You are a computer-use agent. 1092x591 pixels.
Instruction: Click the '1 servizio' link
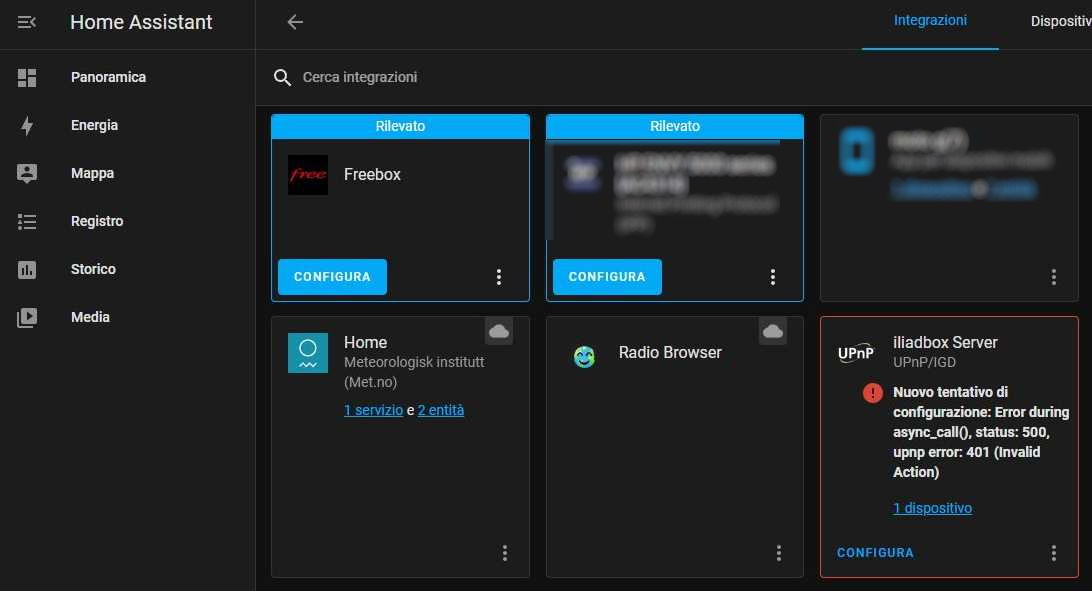(x=373, y=410)
